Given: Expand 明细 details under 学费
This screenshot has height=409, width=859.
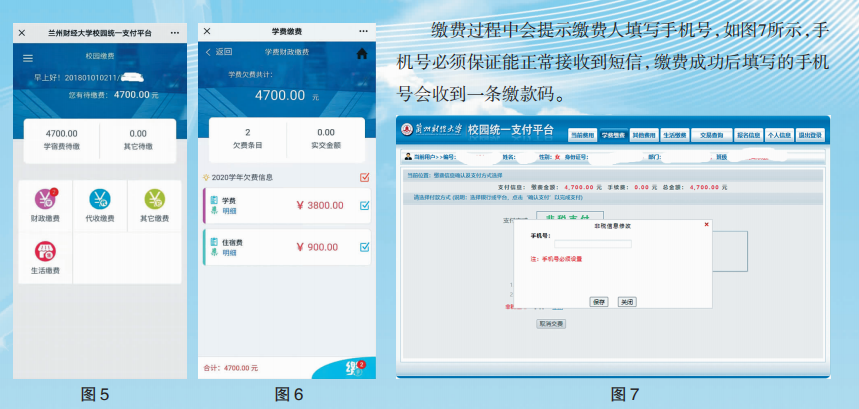Looking at the screenshot, I should pos(229,212).
